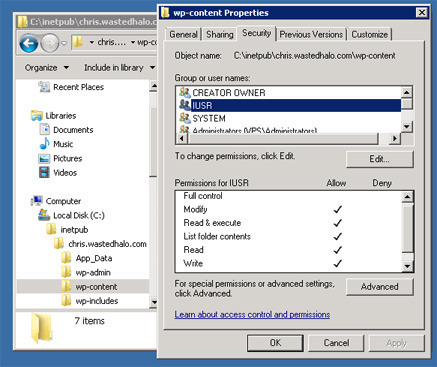Click the CREATOR OWNER group icon
The height and width of the screenshot is (367, 437).
(x=185, y=92)
